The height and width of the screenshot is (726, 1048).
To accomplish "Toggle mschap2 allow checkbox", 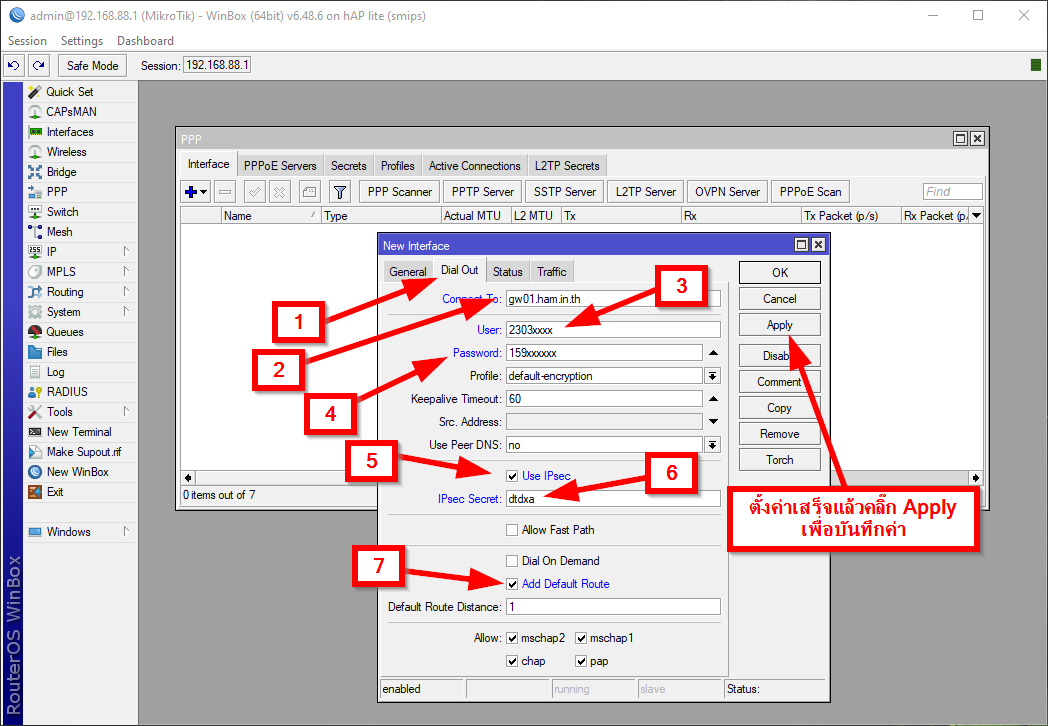I will coord(512,638).
